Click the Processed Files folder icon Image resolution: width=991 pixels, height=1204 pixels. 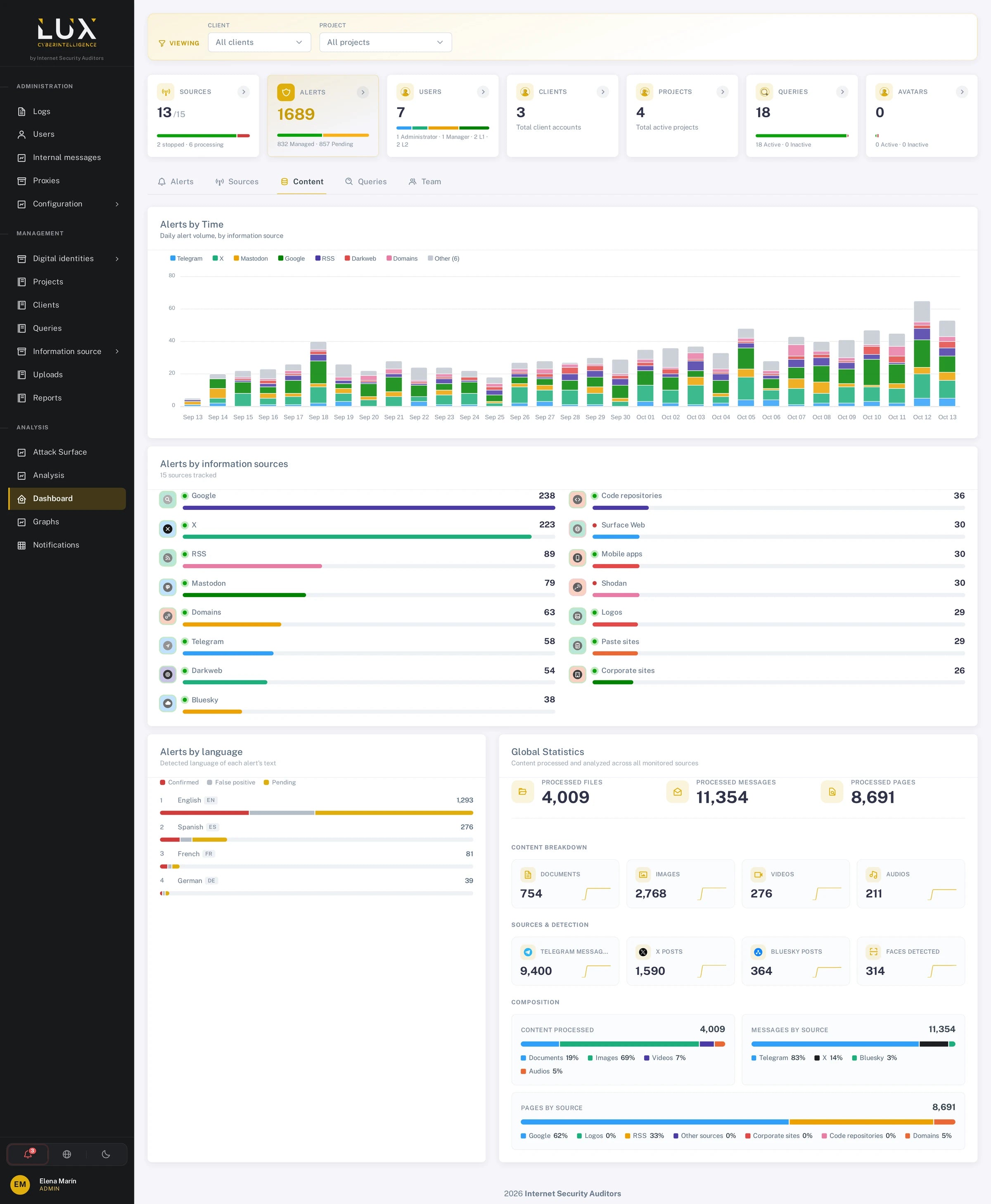click(x=522, y=792)
